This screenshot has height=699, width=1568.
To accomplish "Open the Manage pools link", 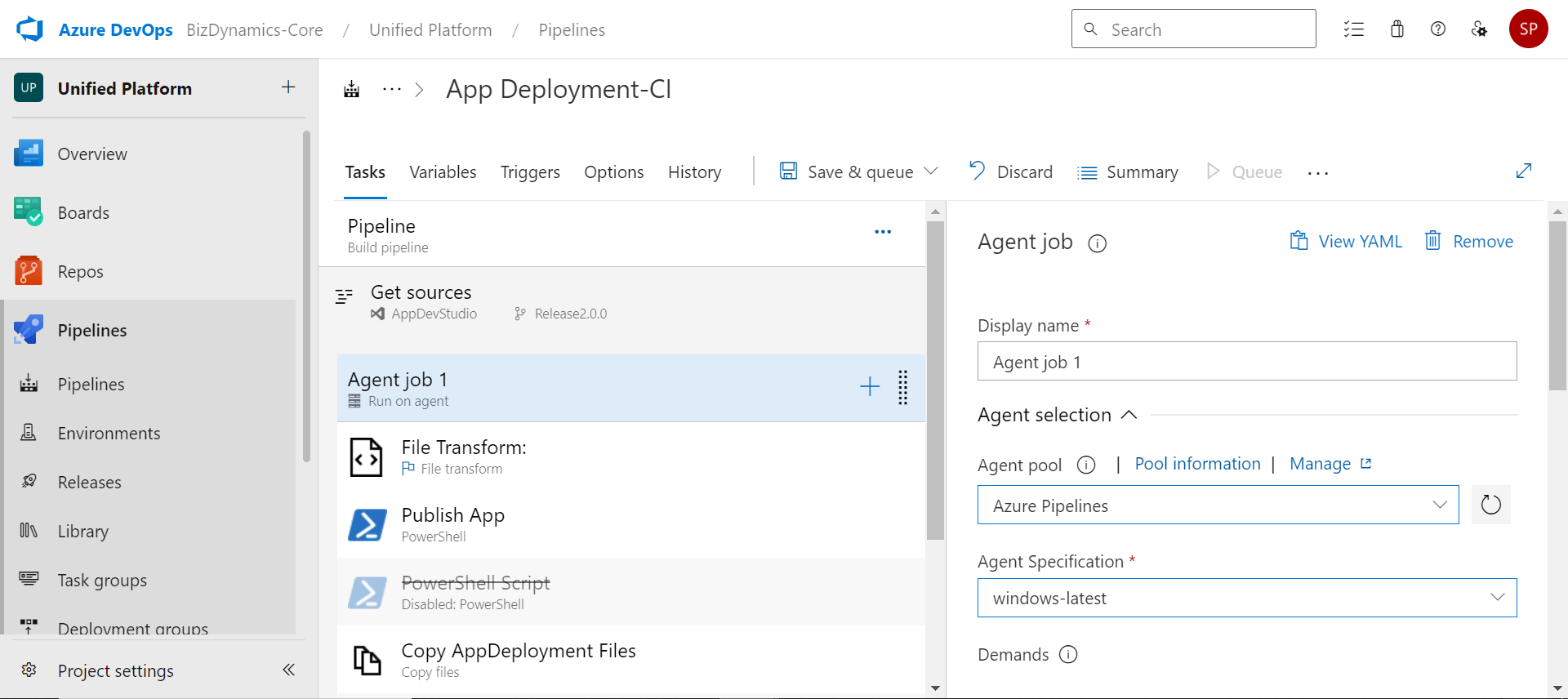I will point(1330,464).
